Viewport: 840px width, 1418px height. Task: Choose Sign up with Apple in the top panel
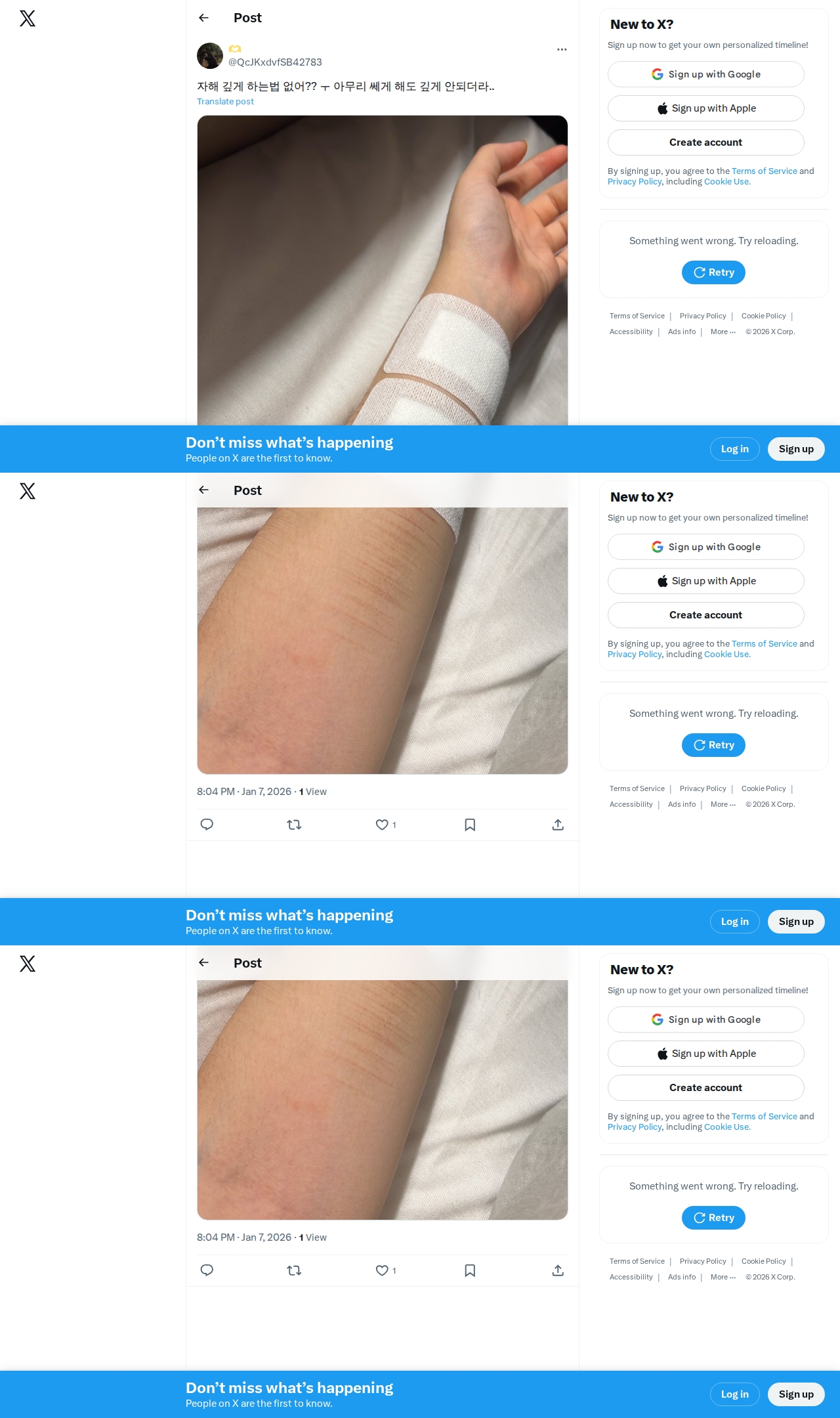(x=706, y=108)
